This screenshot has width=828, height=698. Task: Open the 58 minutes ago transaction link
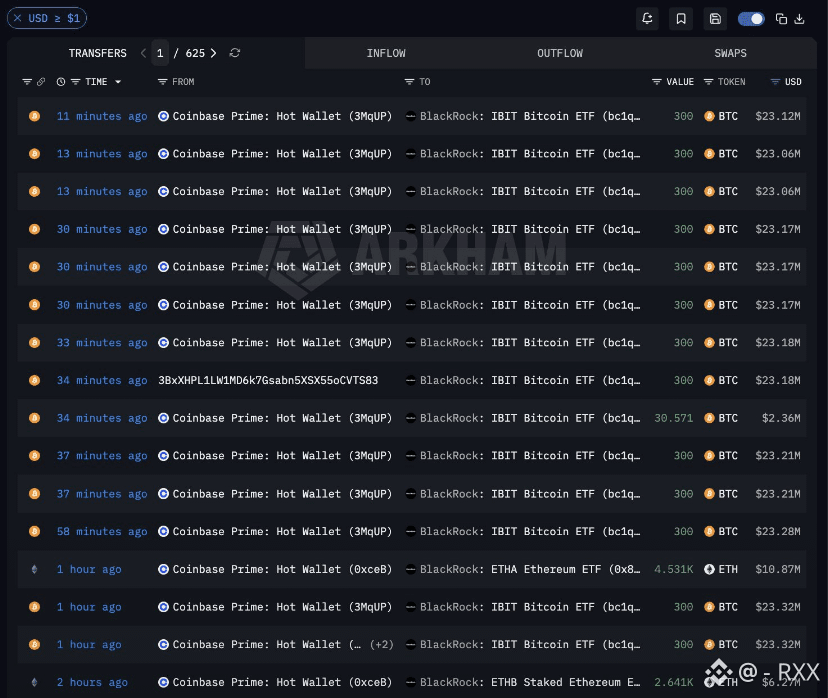[102, 532]
